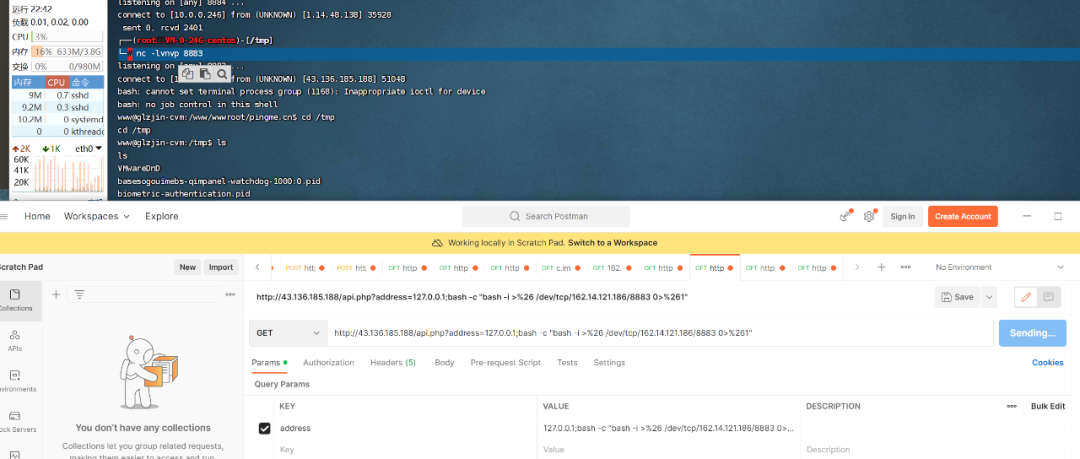Click into the request URL input field
This screenshot has width=1080, height=459.
coord(661,333)
